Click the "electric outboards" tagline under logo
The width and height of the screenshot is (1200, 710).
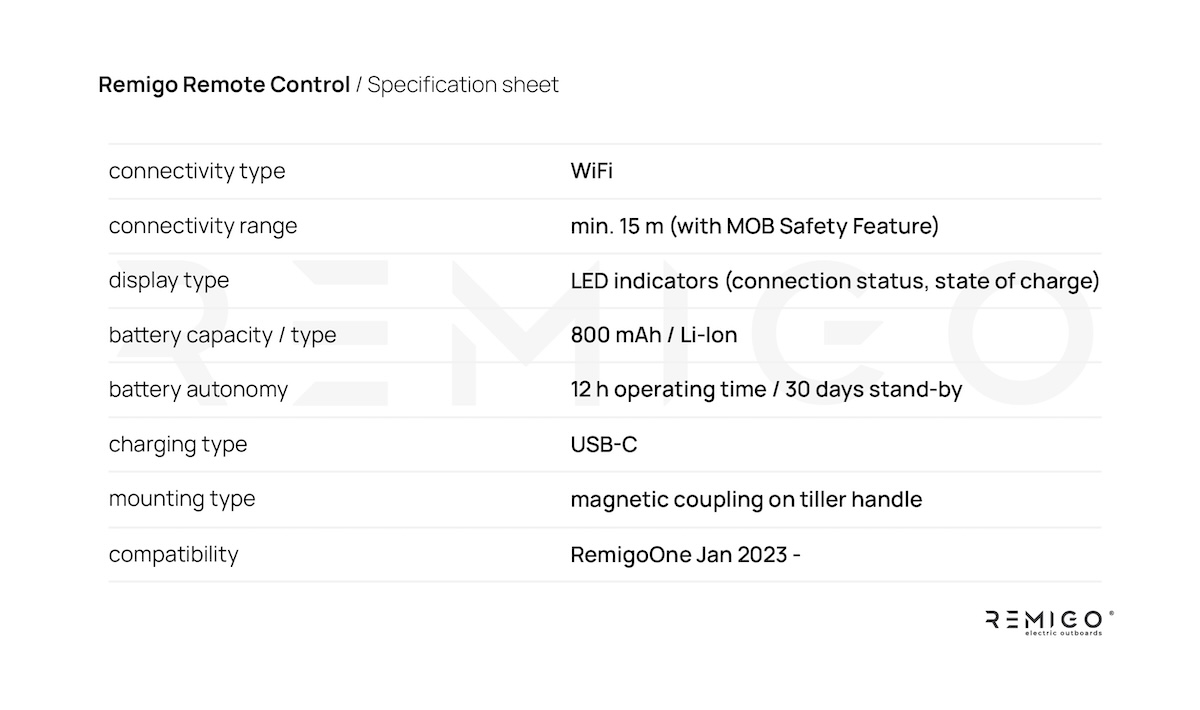point(1062,634)
